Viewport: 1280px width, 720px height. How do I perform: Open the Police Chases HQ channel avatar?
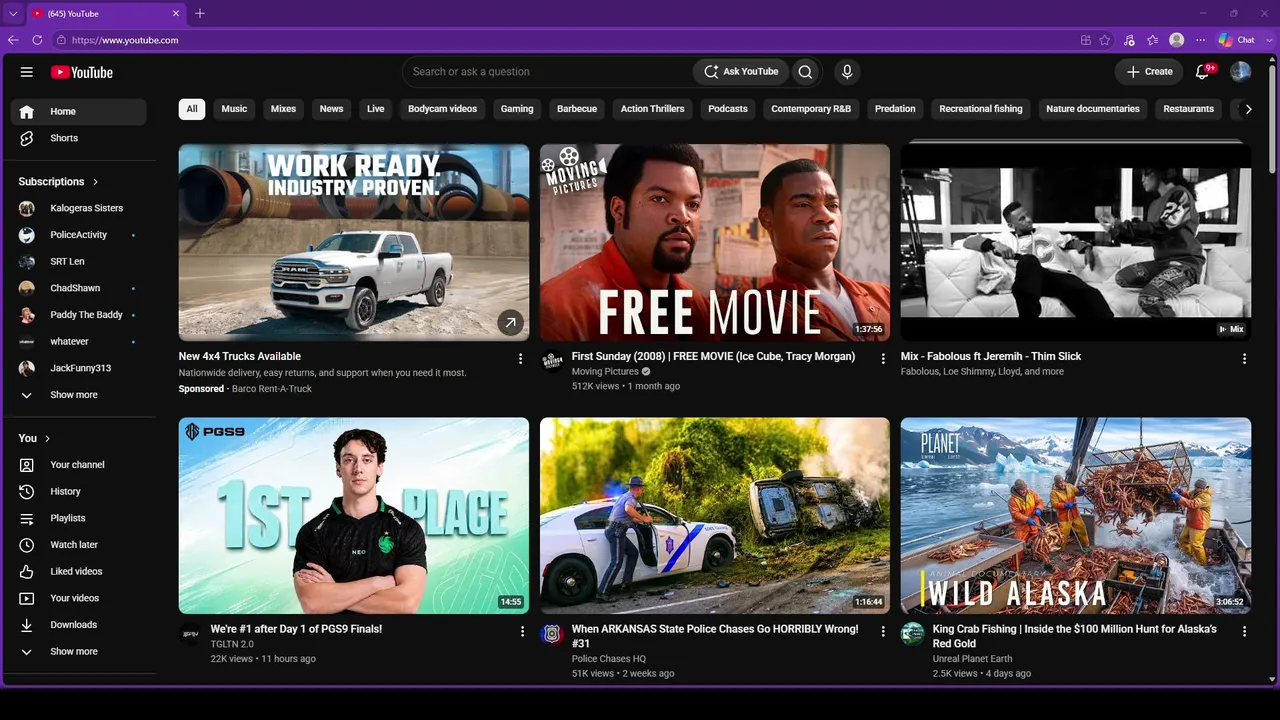552,633
